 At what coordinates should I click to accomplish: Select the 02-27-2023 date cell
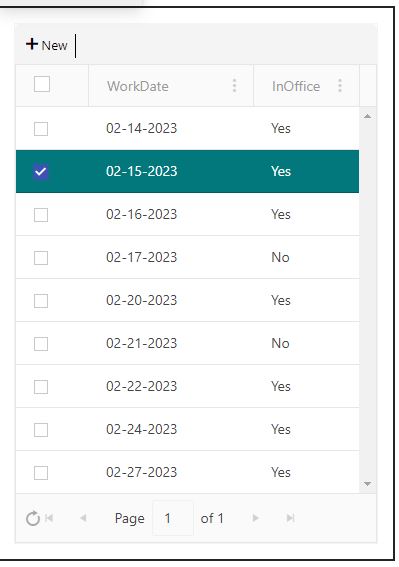click(x=141, y=472)
